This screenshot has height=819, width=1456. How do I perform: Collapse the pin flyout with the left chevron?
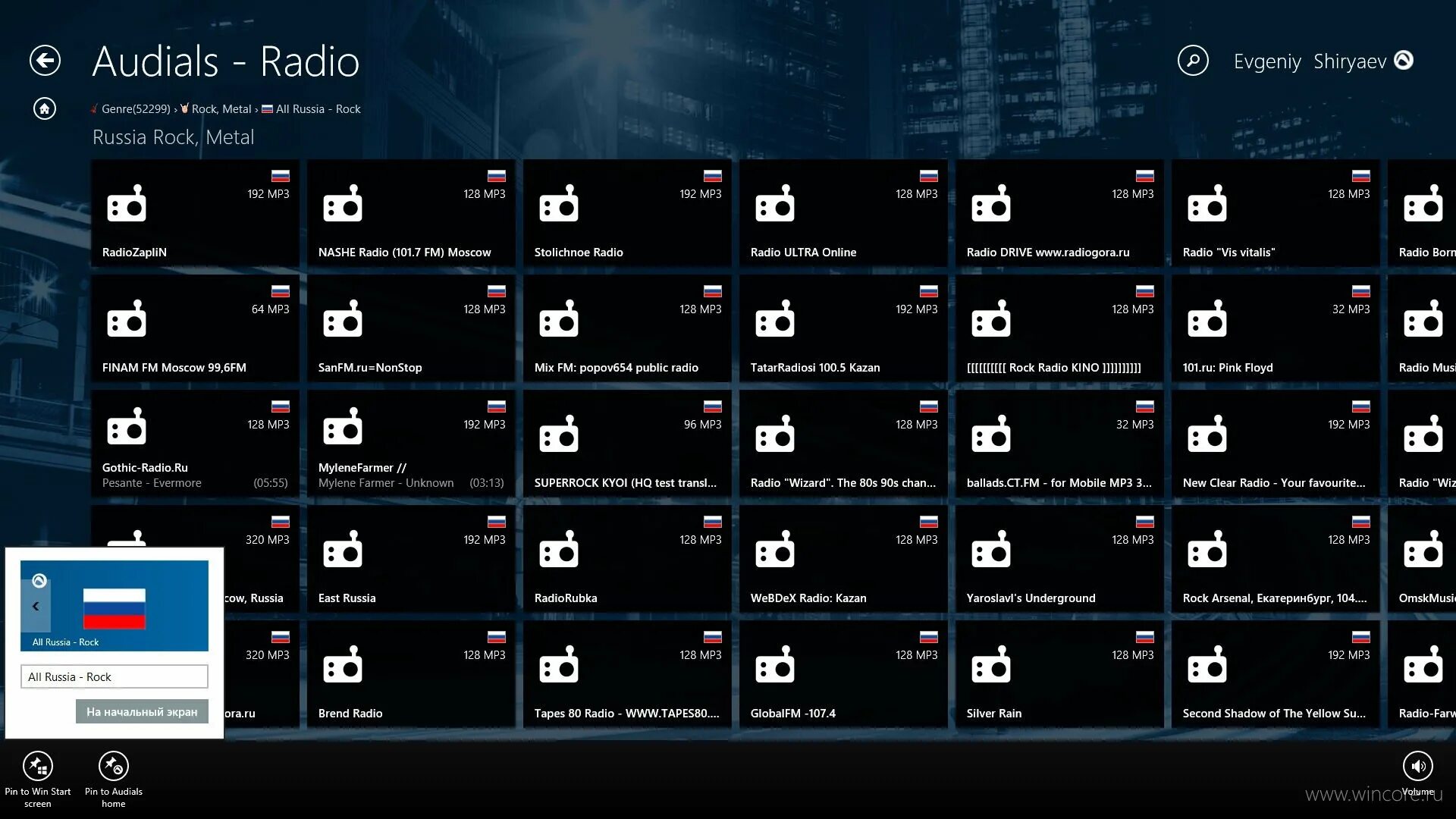click(36, 605)
